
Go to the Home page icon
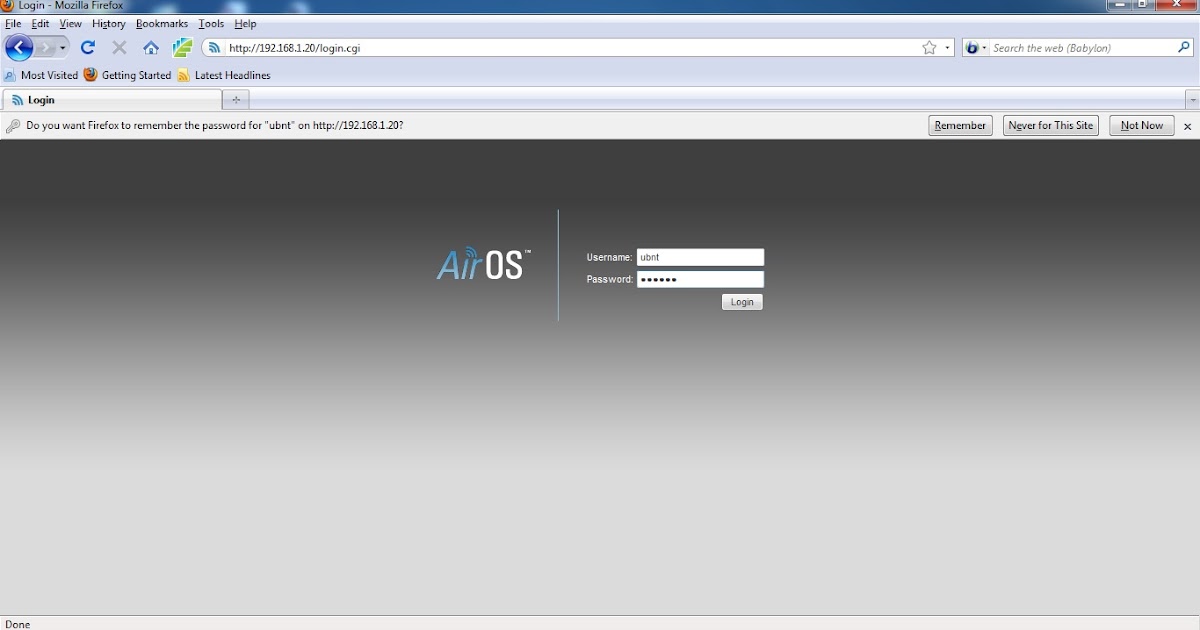151,47
